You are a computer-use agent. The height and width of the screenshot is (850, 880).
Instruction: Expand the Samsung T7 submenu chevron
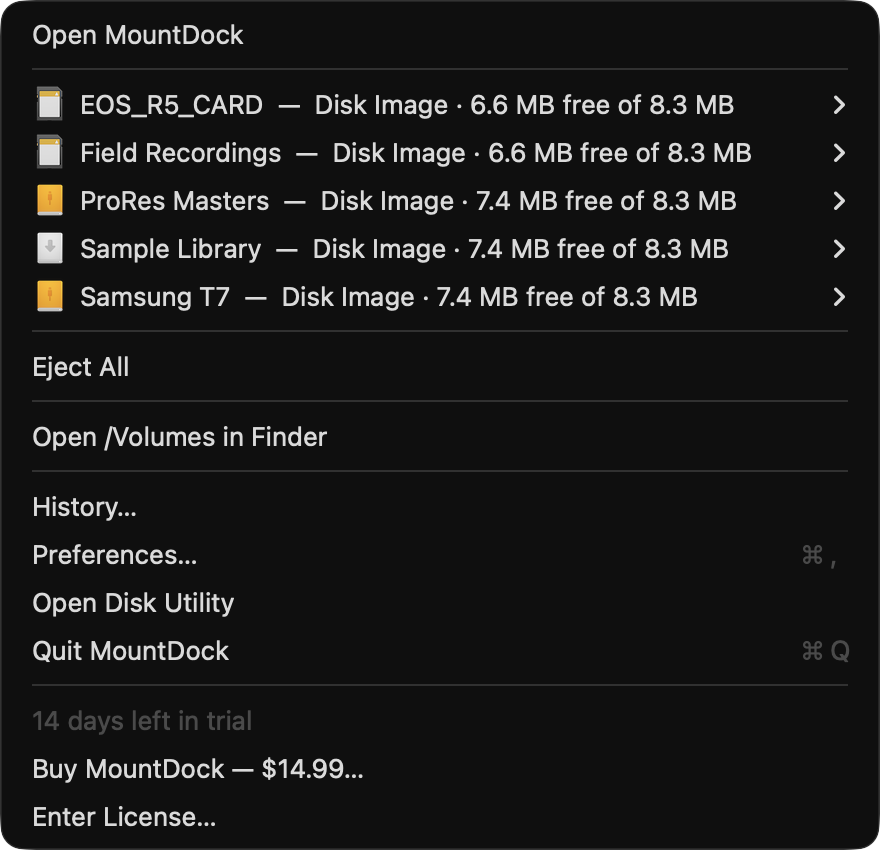click(838, 297)
